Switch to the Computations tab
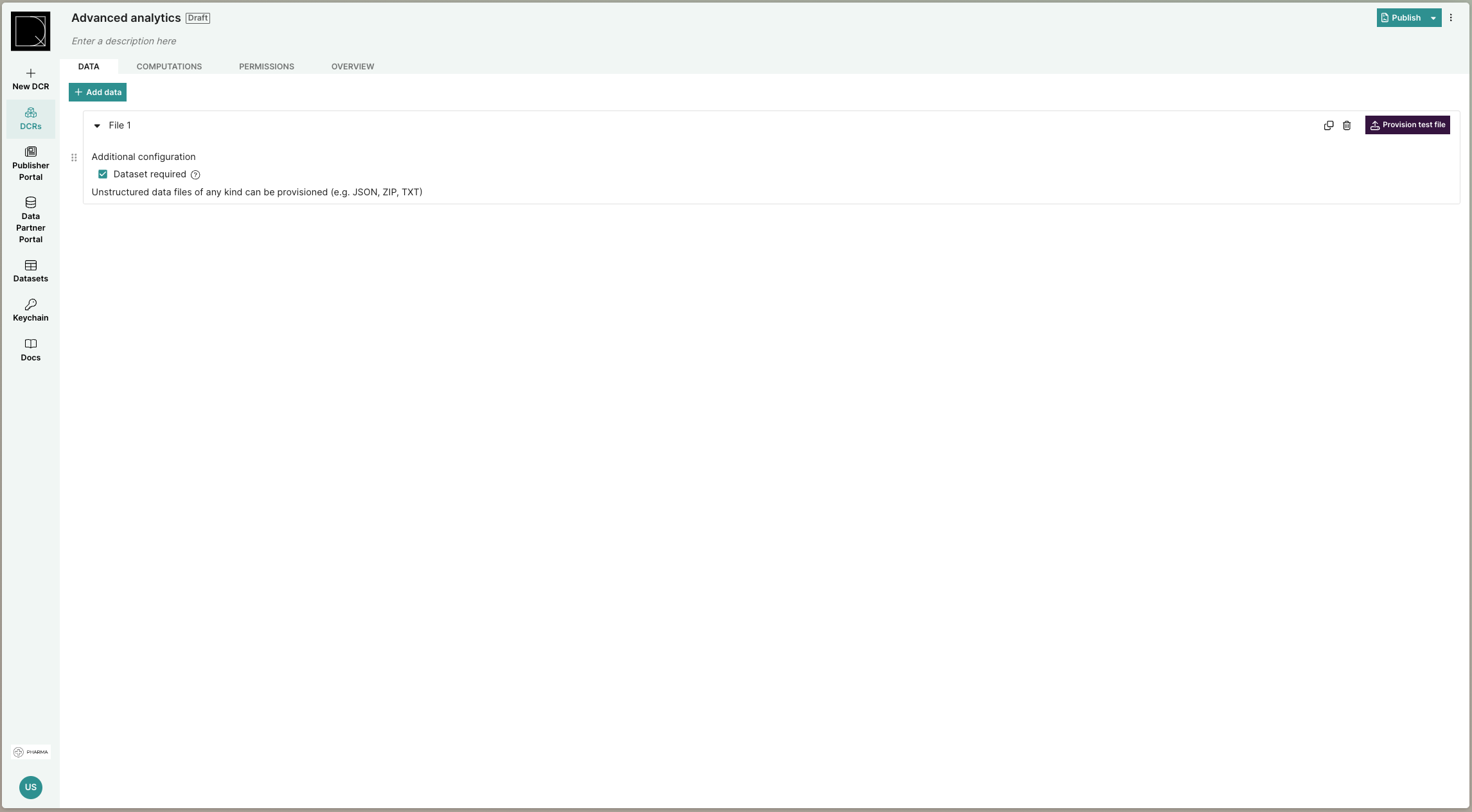Screen dimensions: 1472x812 [169, 66]
